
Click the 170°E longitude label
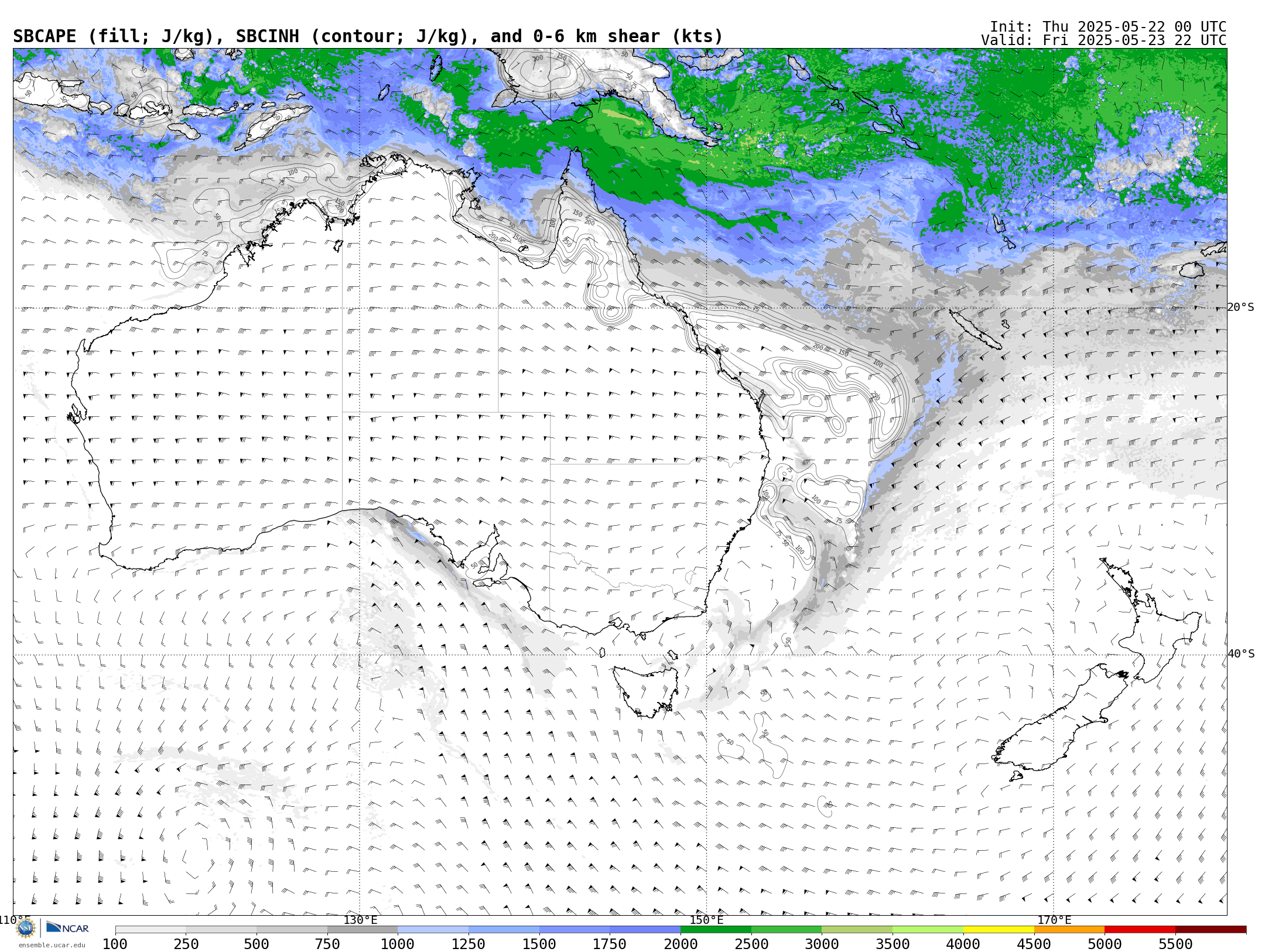(1054, 920)
